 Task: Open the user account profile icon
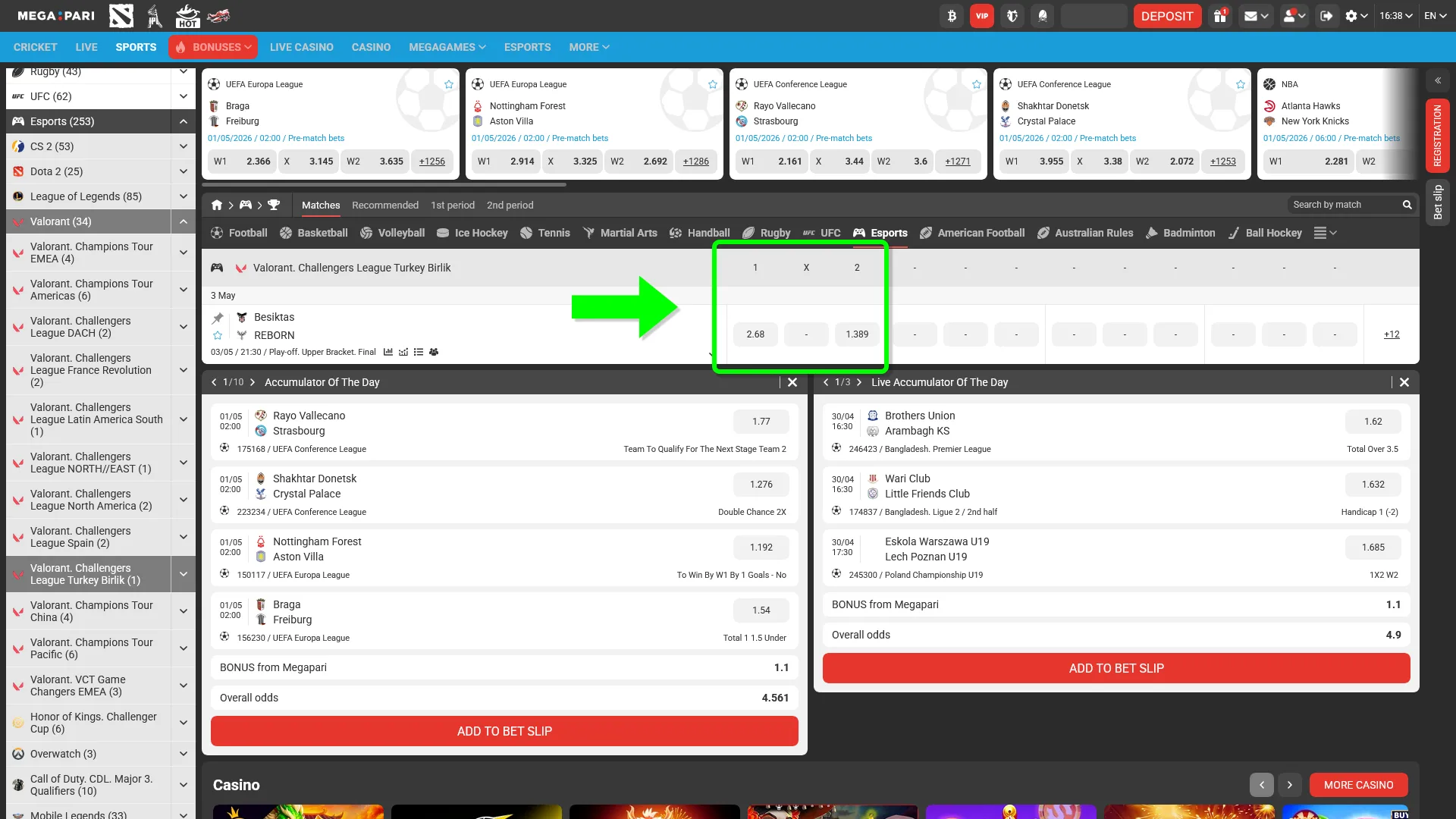pos(1294,16)
